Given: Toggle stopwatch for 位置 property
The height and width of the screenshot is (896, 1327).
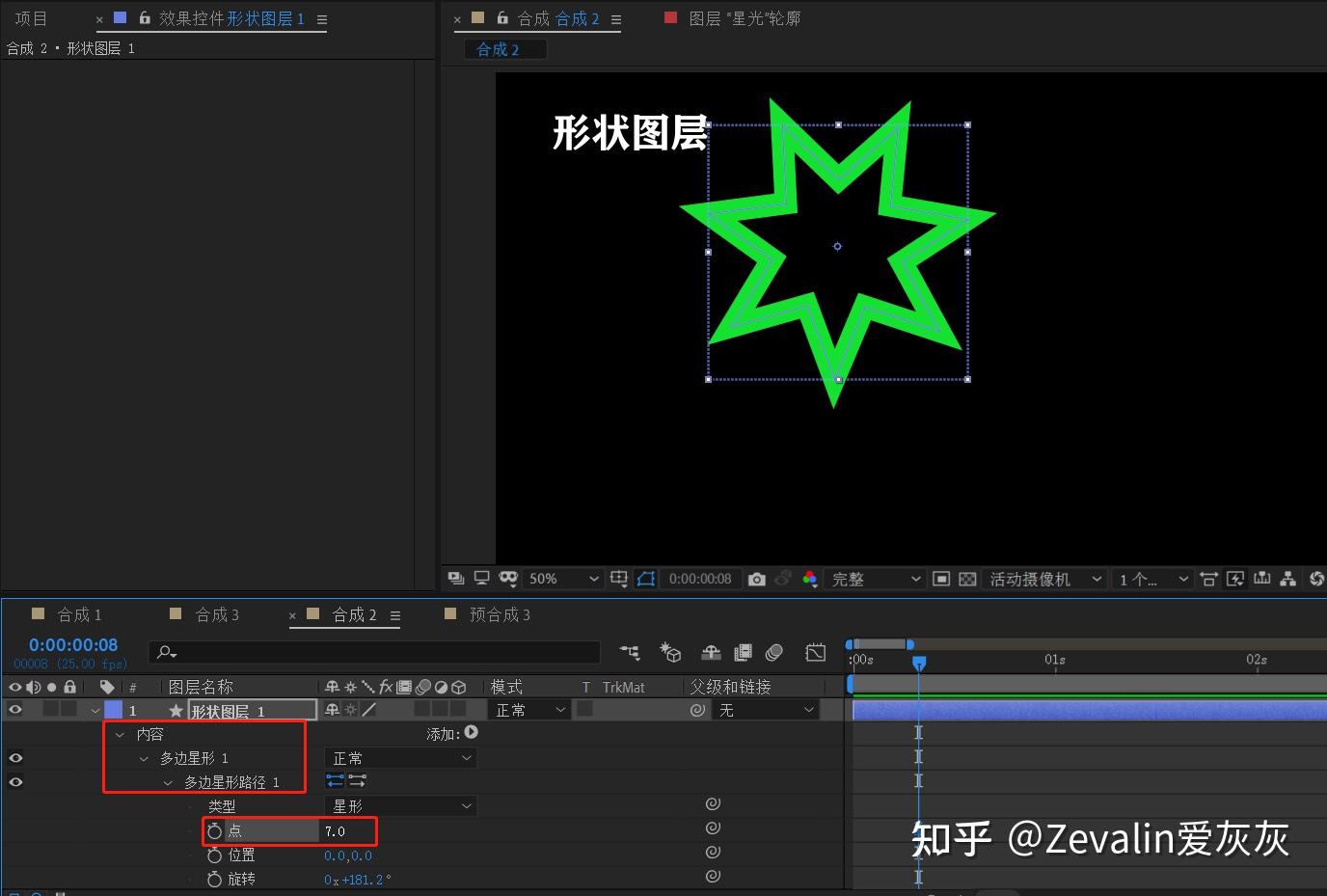Looking at the screenshot, I should (214, 855).
